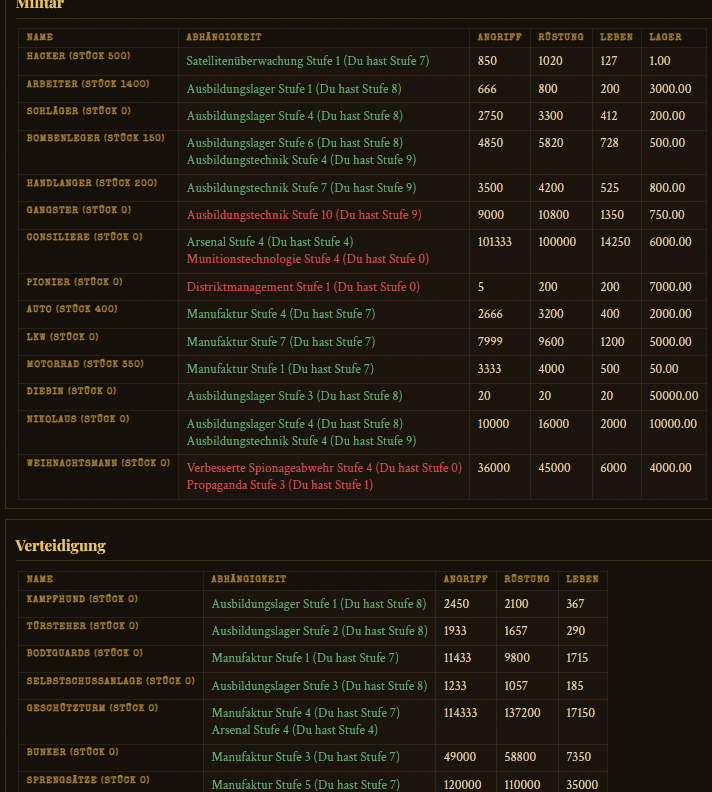
Task: Click Rüstung header in the Verteidigung table
Action: click(526, 579)
